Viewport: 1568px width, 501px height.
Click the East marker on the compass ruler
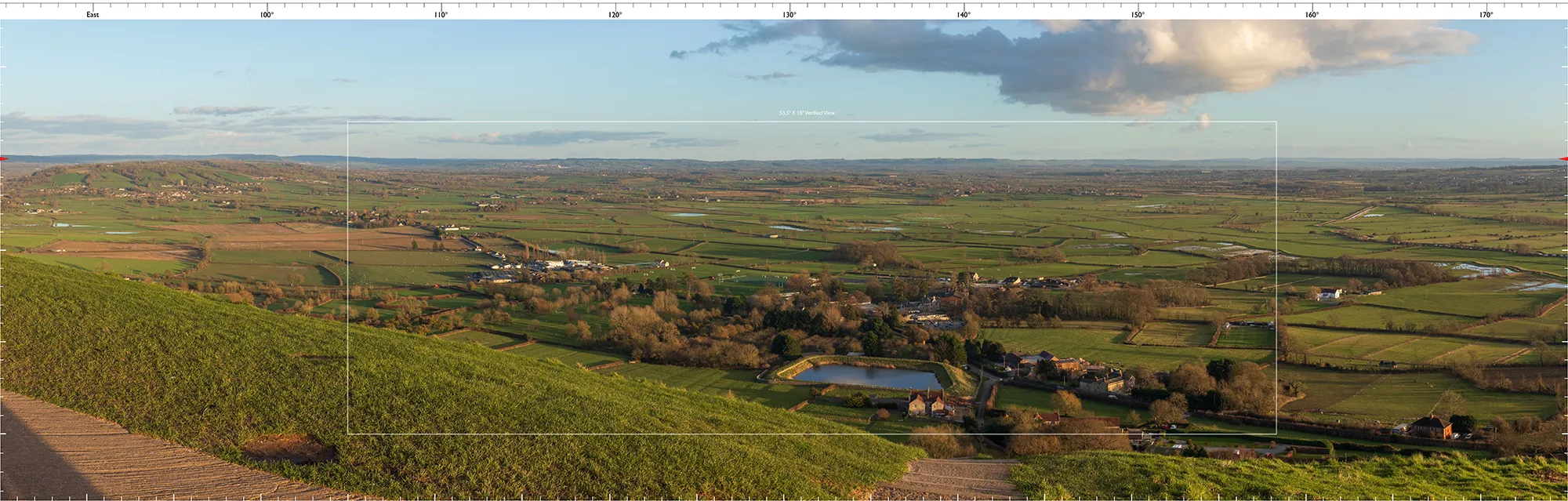93,15
